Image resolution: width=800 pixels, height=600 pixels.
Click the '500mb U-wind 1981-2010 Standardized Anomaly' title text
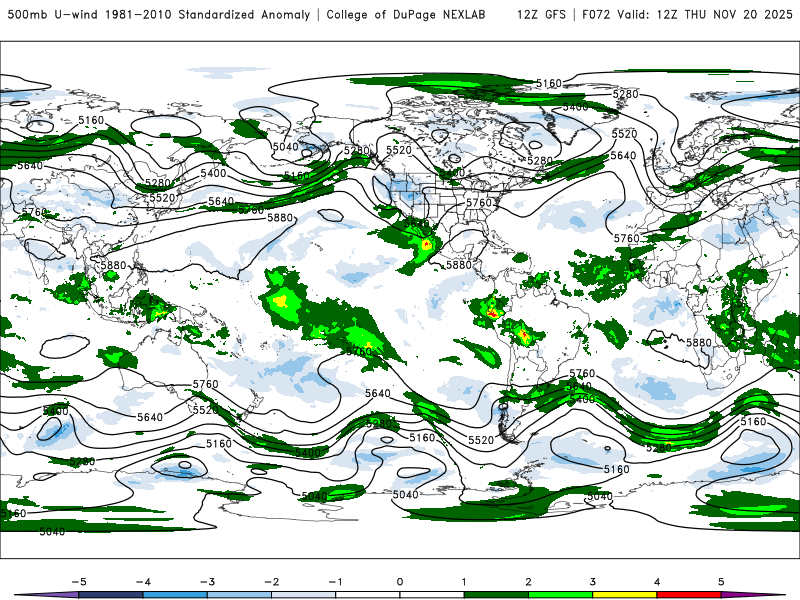159,14
